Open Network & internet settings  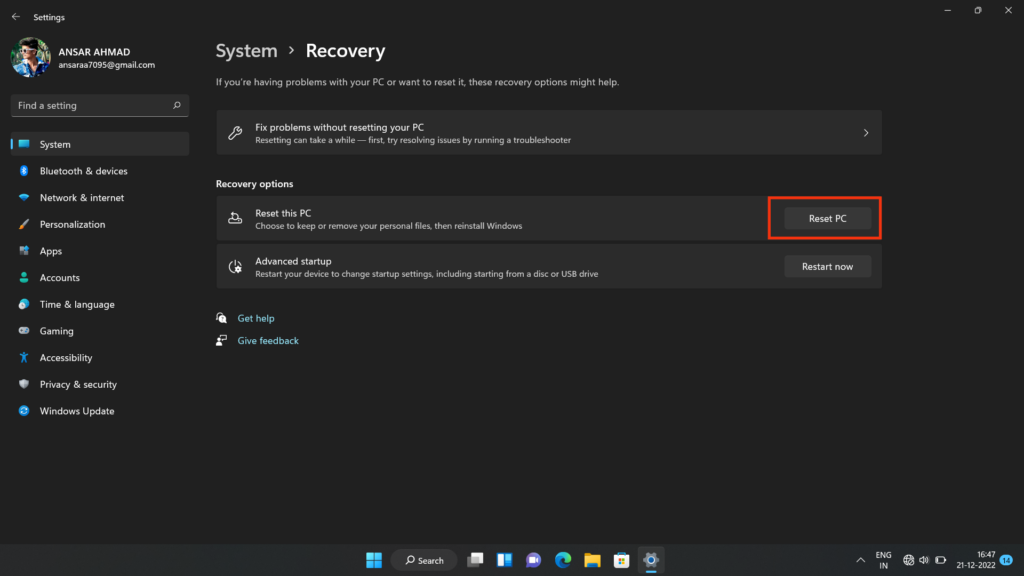click(x=100, y=198)
